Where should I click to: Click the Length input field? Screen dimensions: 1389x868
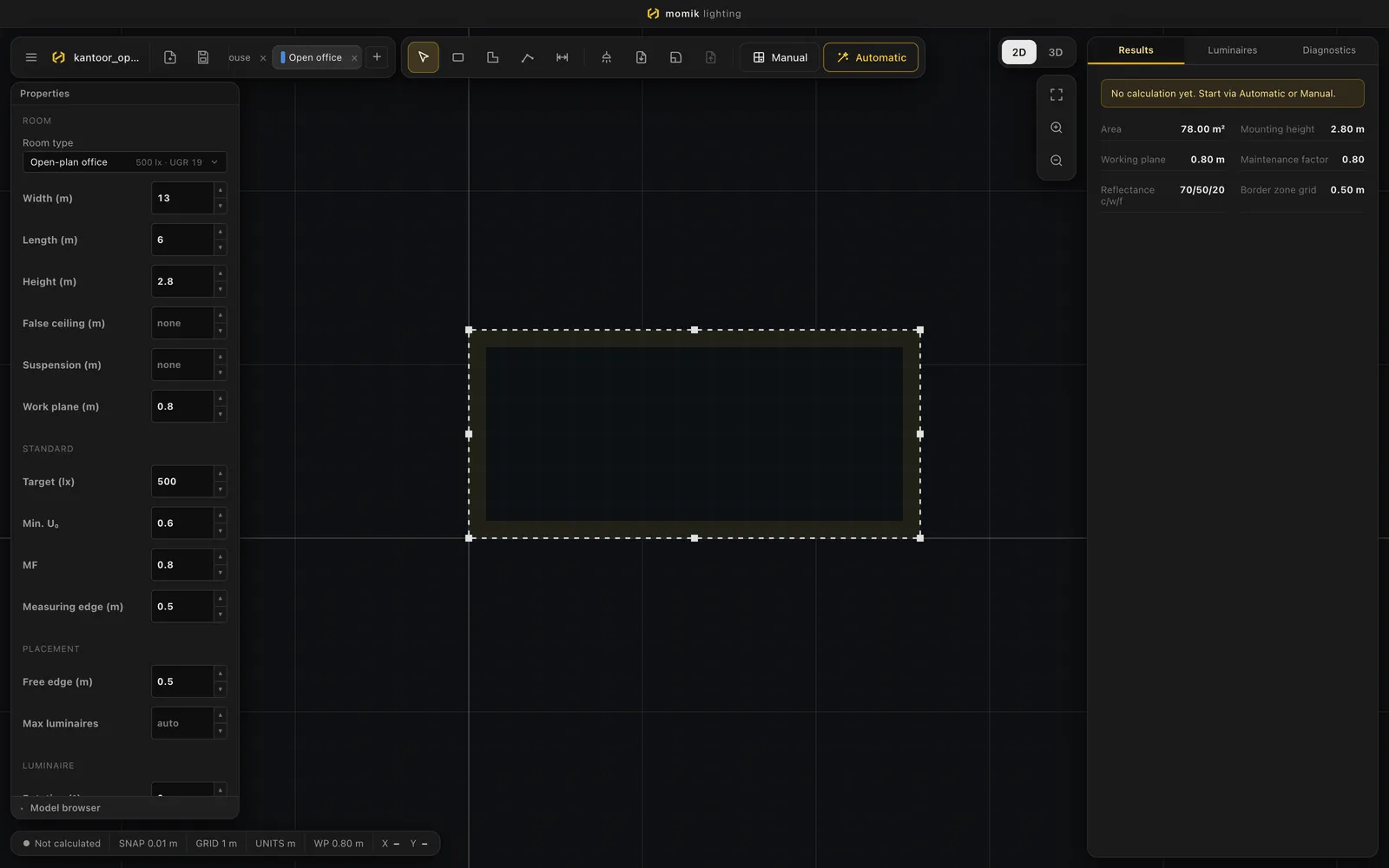182,240
